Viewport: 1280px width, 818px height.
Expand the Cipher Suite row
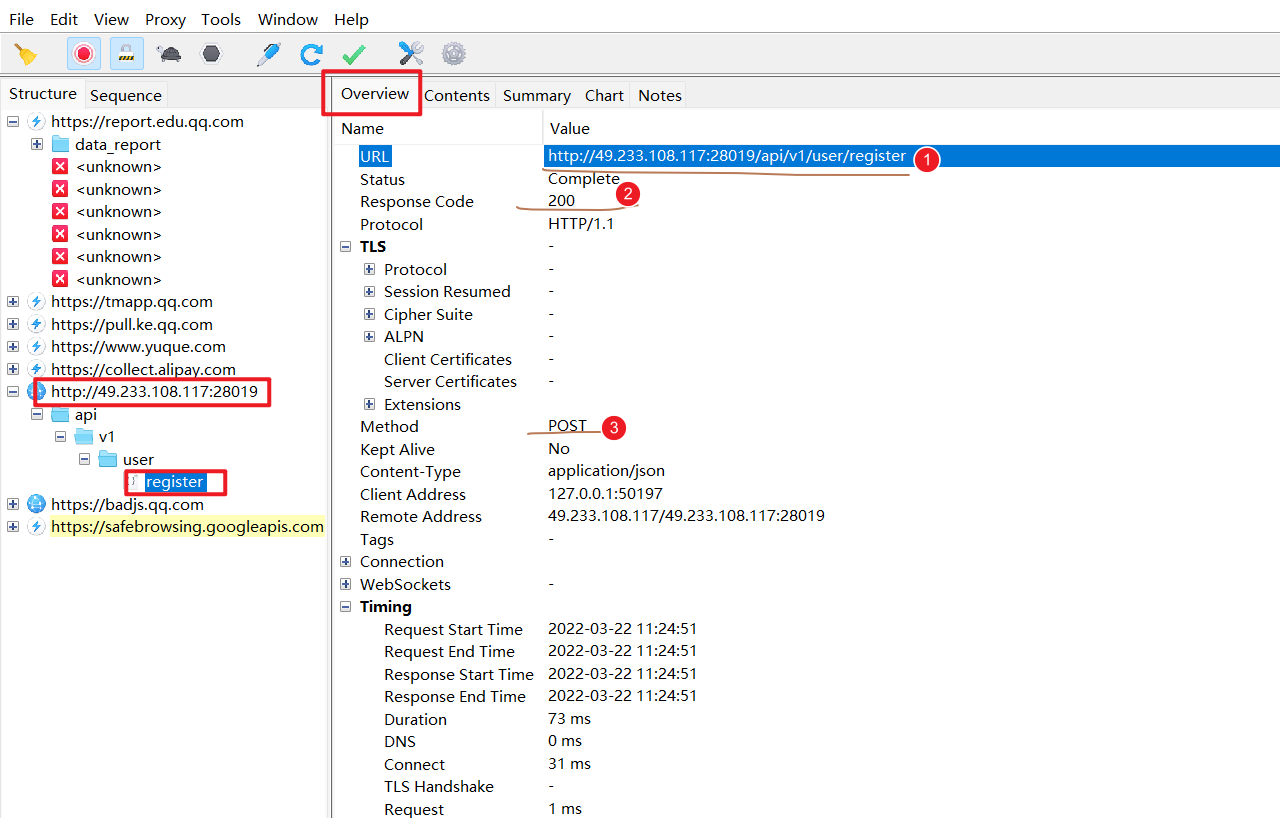pos(370,314)
